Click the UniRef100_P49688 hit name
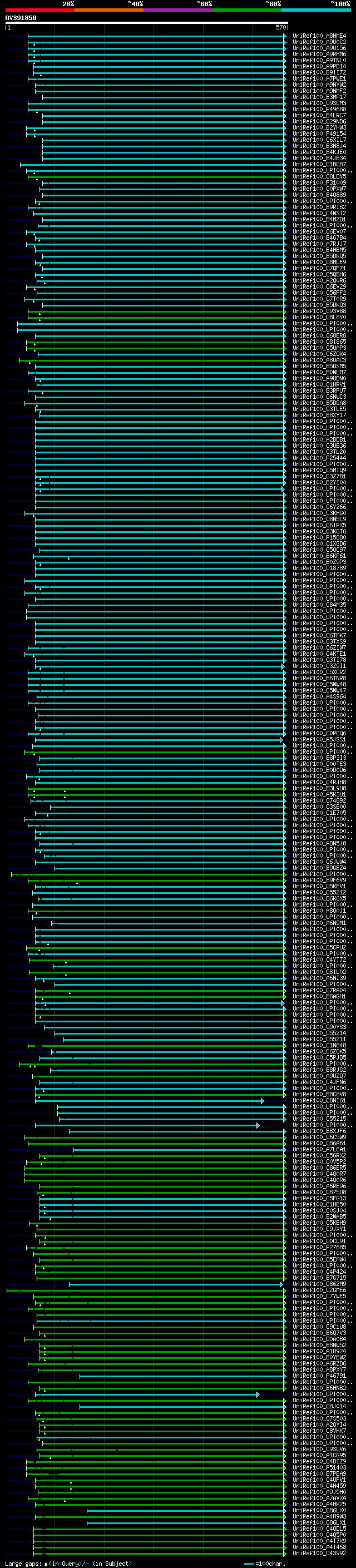The image size is (356, 1568). [319, 109]
